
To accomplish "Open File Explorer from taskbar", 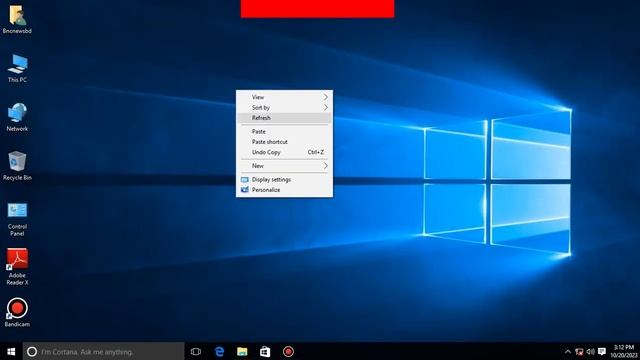I will [242, 351].
